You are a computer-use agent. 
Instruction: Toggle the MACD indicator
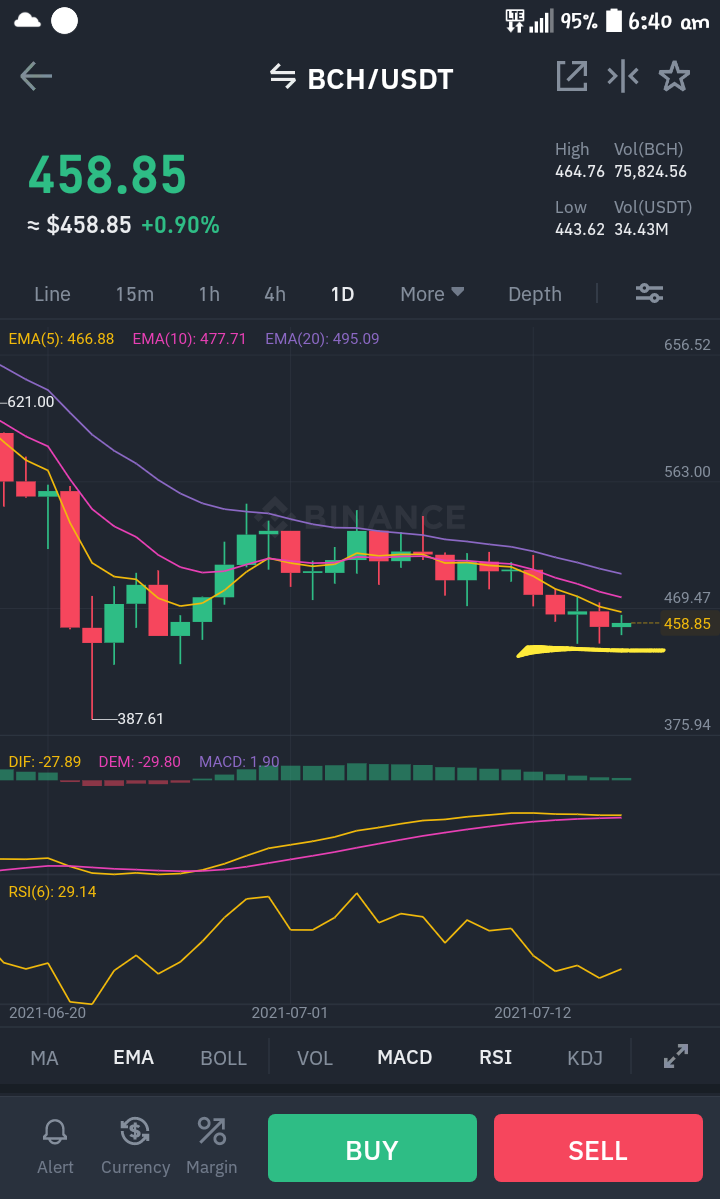(405, 1058)
